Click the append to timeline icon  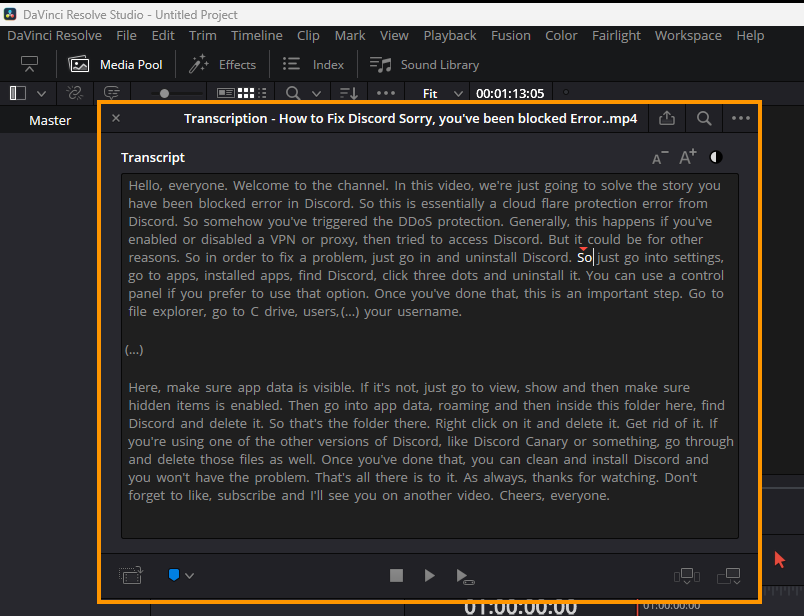729,576
